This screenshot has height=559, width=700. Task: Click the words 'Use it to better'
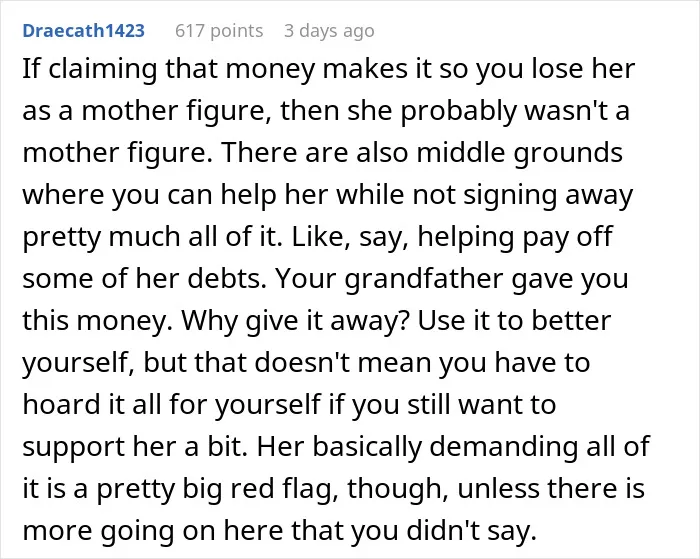click(514, 321)
